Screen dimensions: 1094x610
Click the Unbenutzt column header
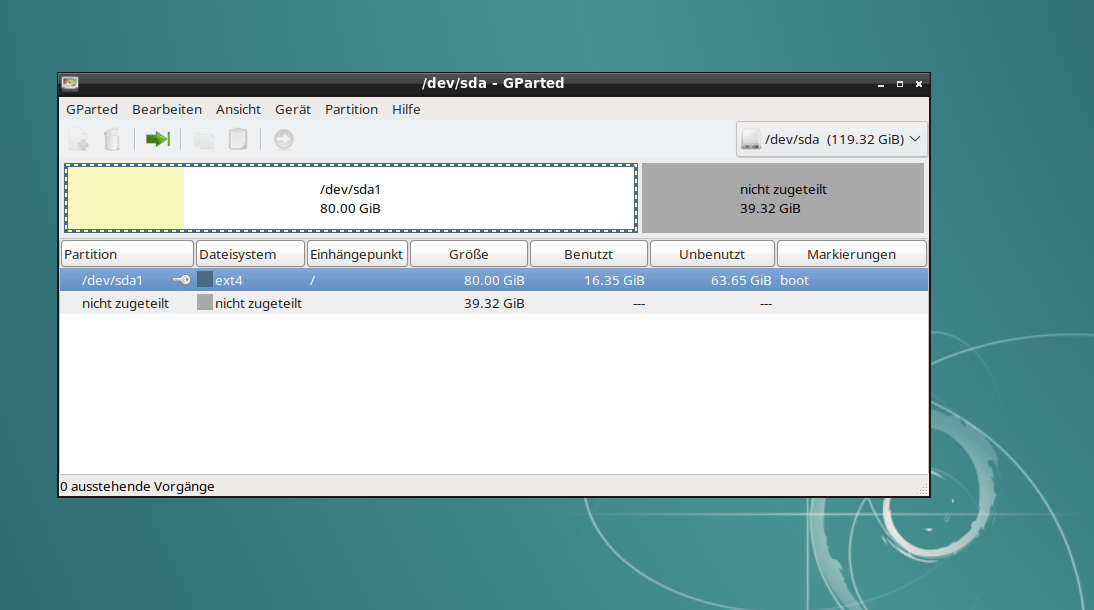(x=712, y=254)
